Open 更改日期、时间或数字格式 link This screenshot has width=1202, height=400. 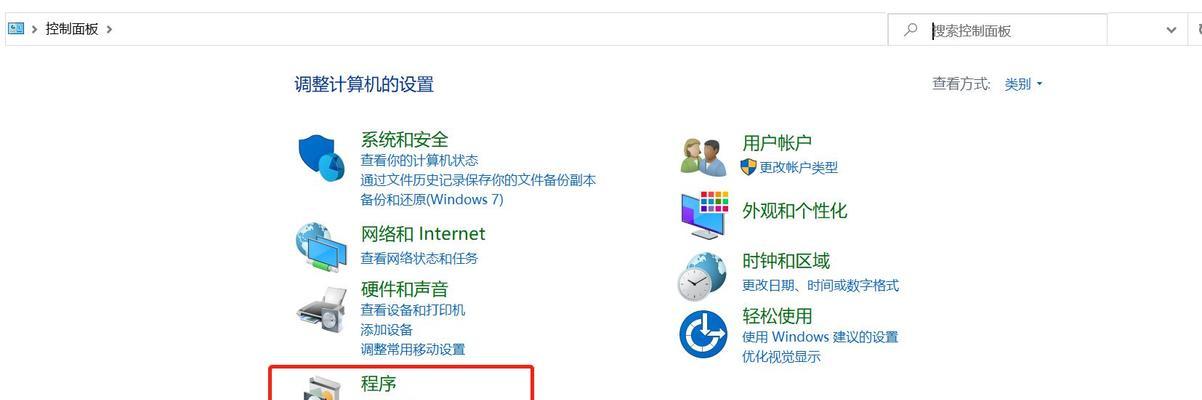coord(820,285)
